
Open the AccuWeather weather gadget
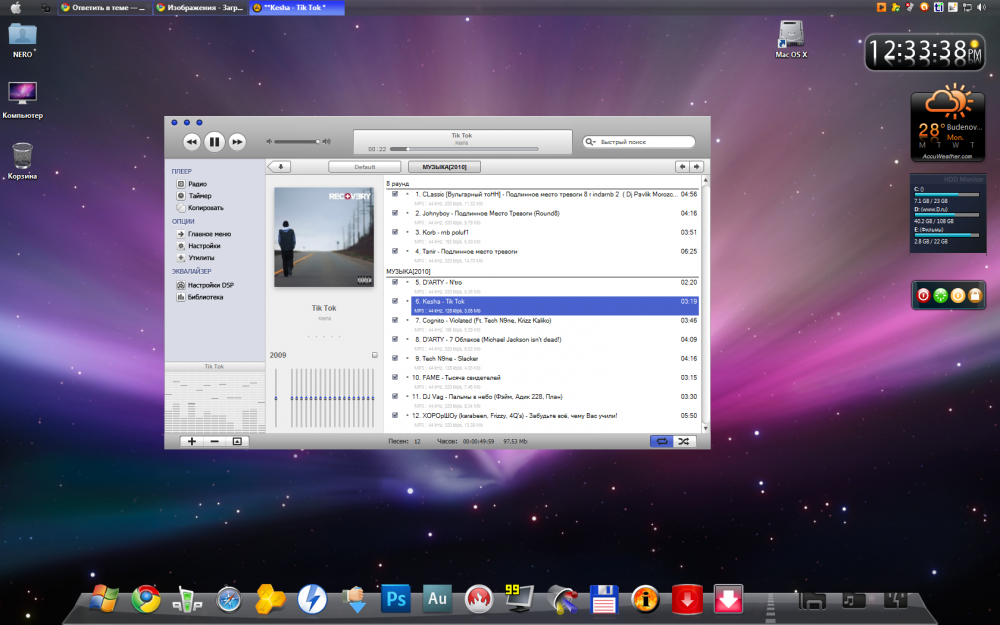point(948,122)
